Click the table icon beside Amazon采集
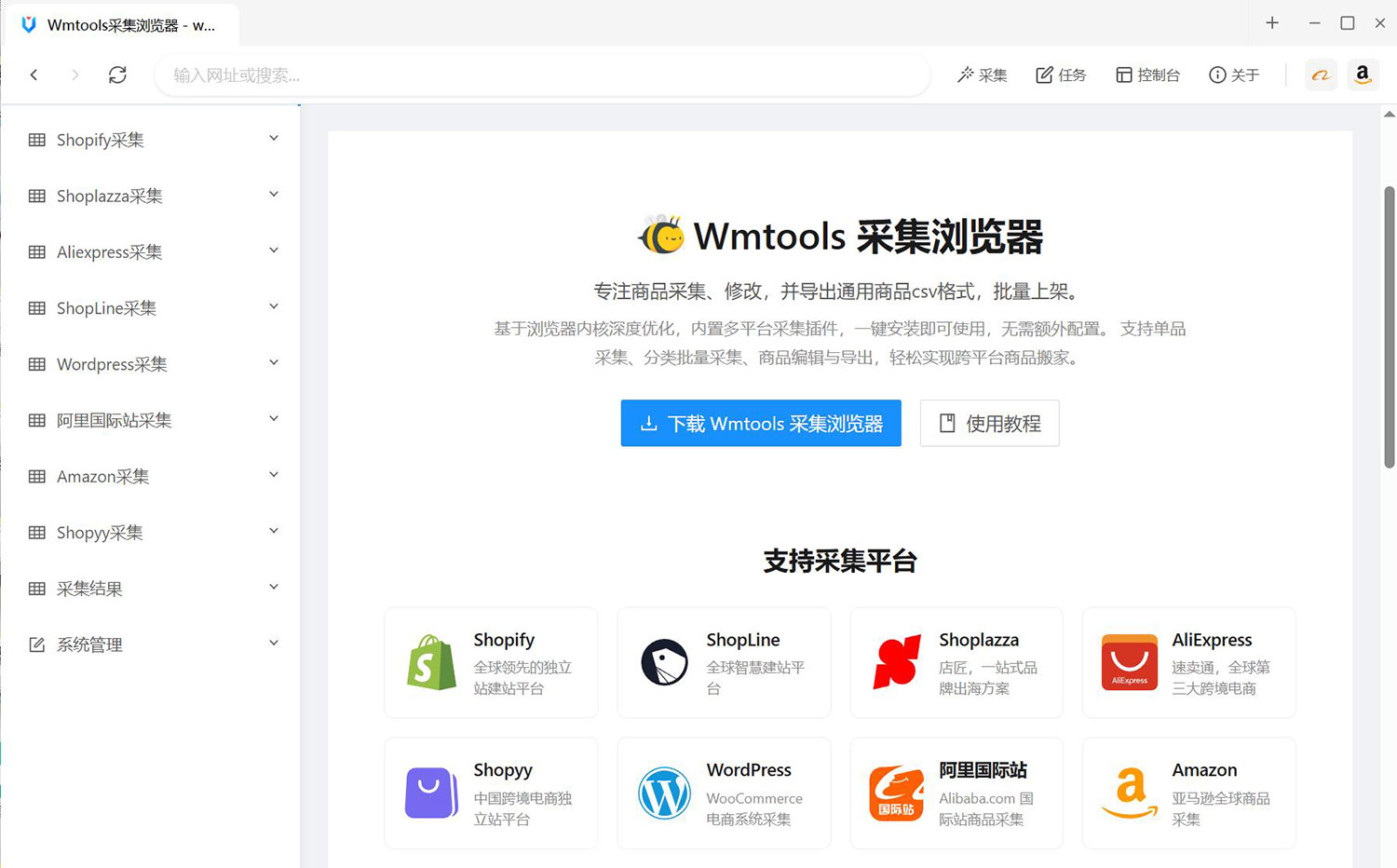1397x868 pixels. click(37, 476)
